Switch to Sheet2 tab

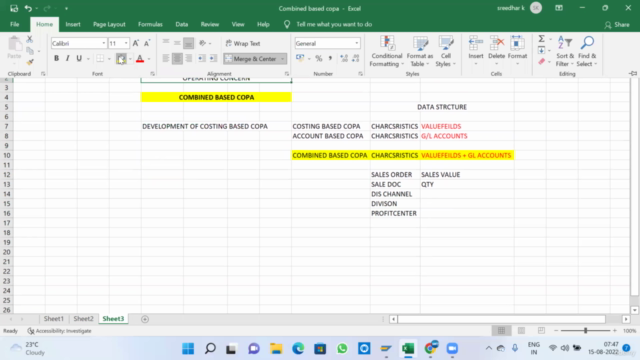(83, 319)
